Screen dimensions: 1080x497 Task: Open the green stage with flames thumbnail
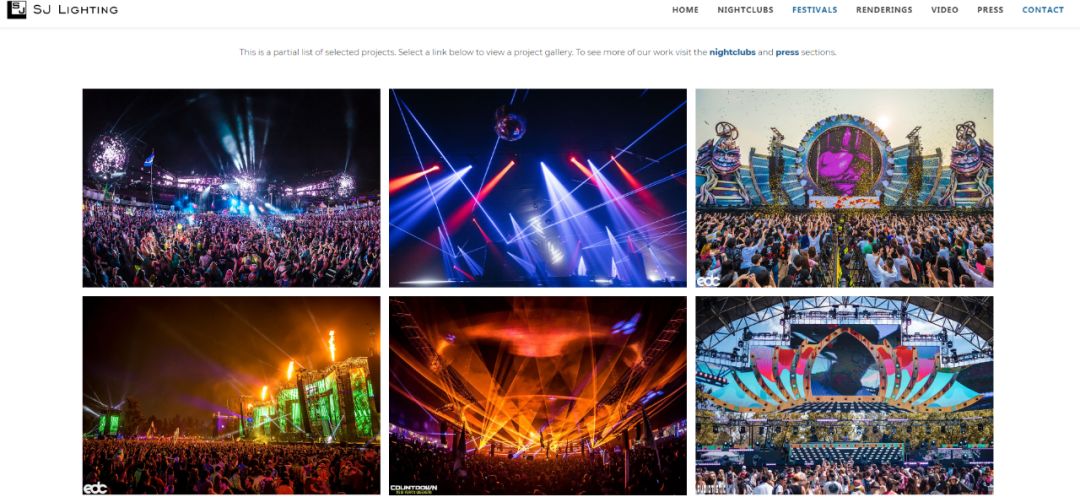(x=231, y=396)
